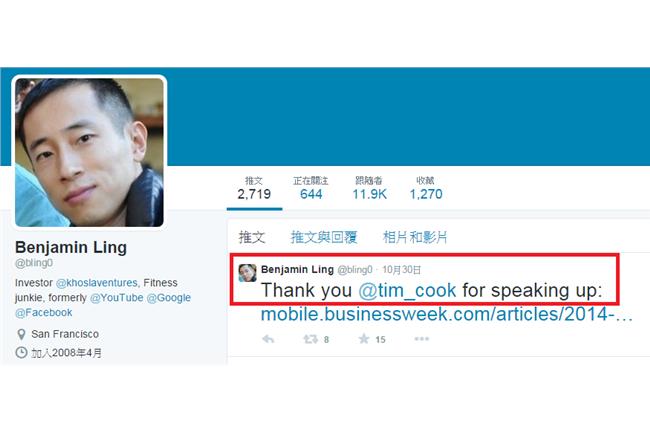Switch to the 相片和影片 tab
The height and width of the screenshot is (432, 650).
(x=415, y=237)
